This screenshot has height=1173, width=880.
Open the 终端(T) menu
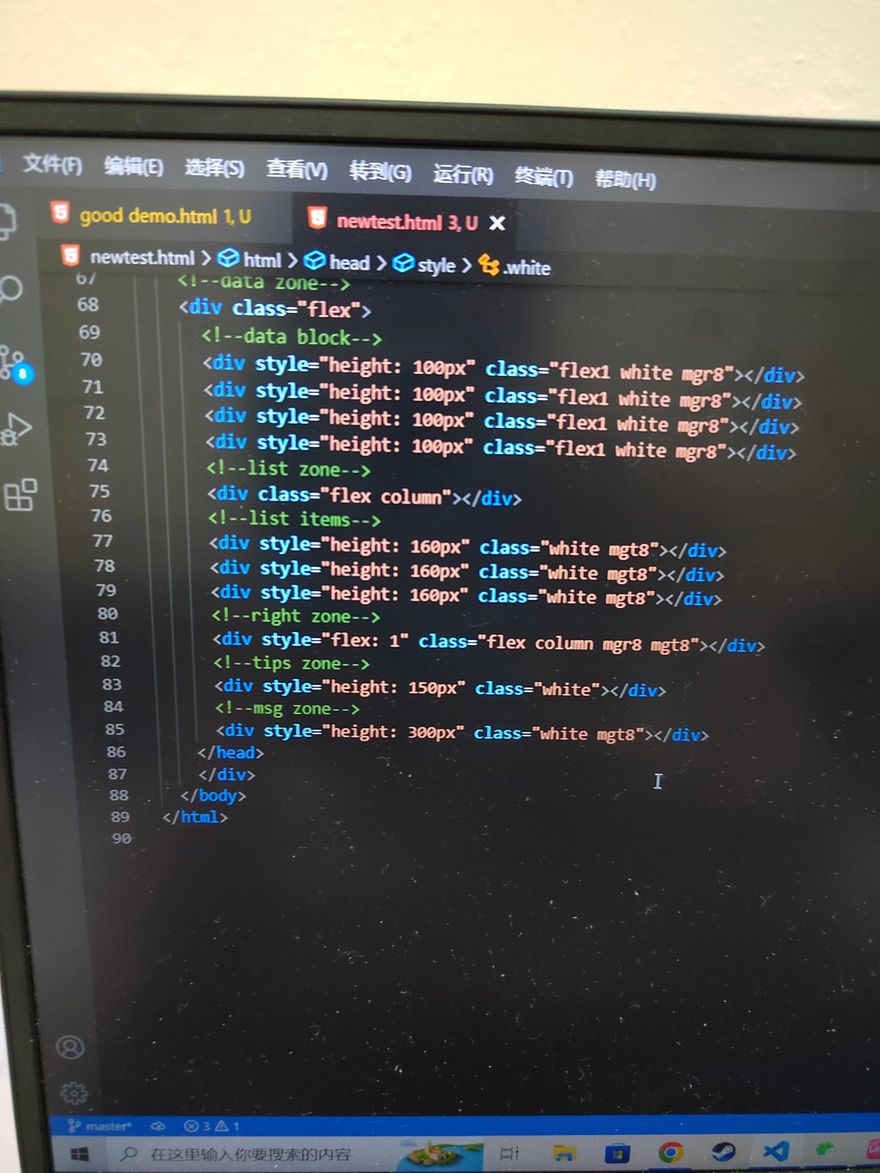(543, 177)
